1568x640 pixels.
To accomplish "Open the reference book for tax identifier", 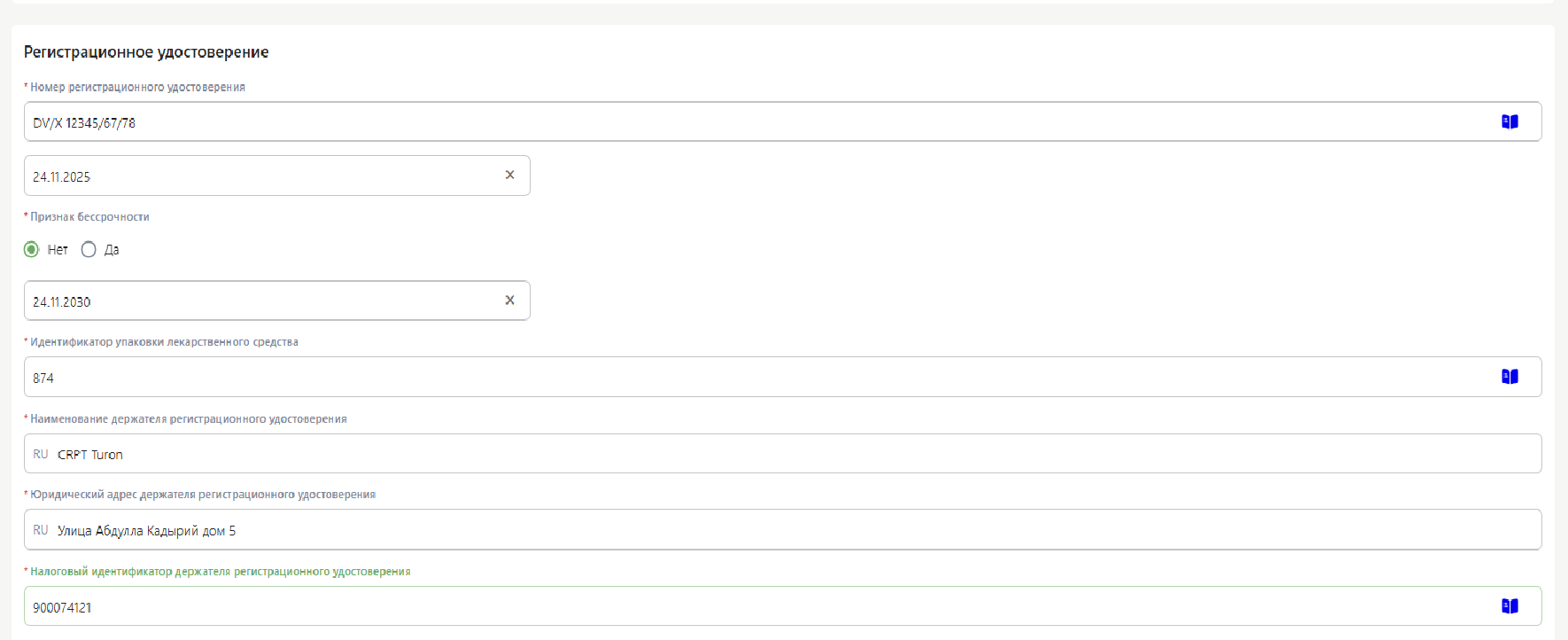I will tap(1510, 606).
